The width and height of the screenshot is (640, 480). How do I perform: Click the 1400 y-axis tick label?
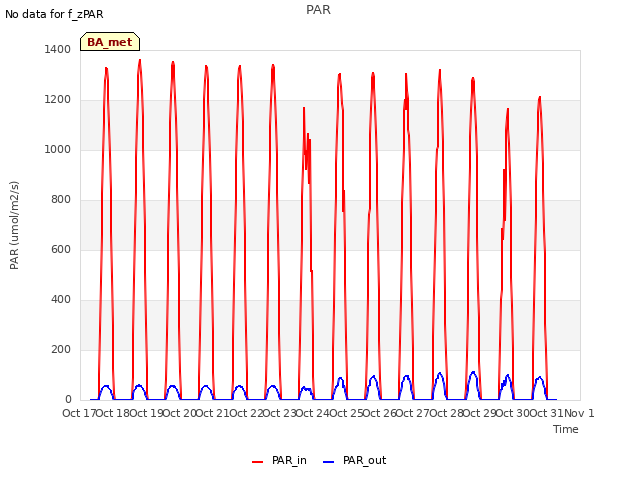tap(58, 49)
